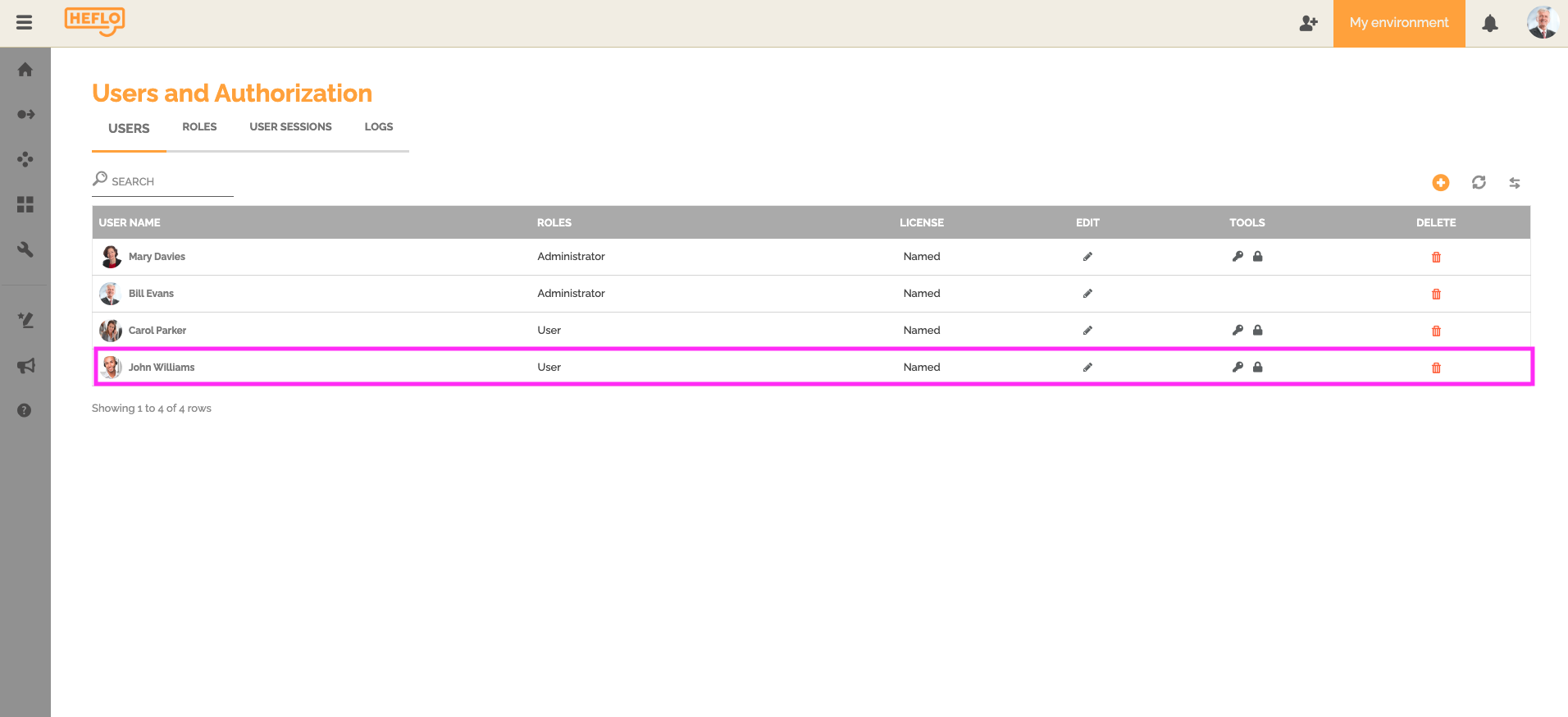Click the My environment button
Image resolution: width=1568 pixels, height=717 pixels.
point(1398,24)
